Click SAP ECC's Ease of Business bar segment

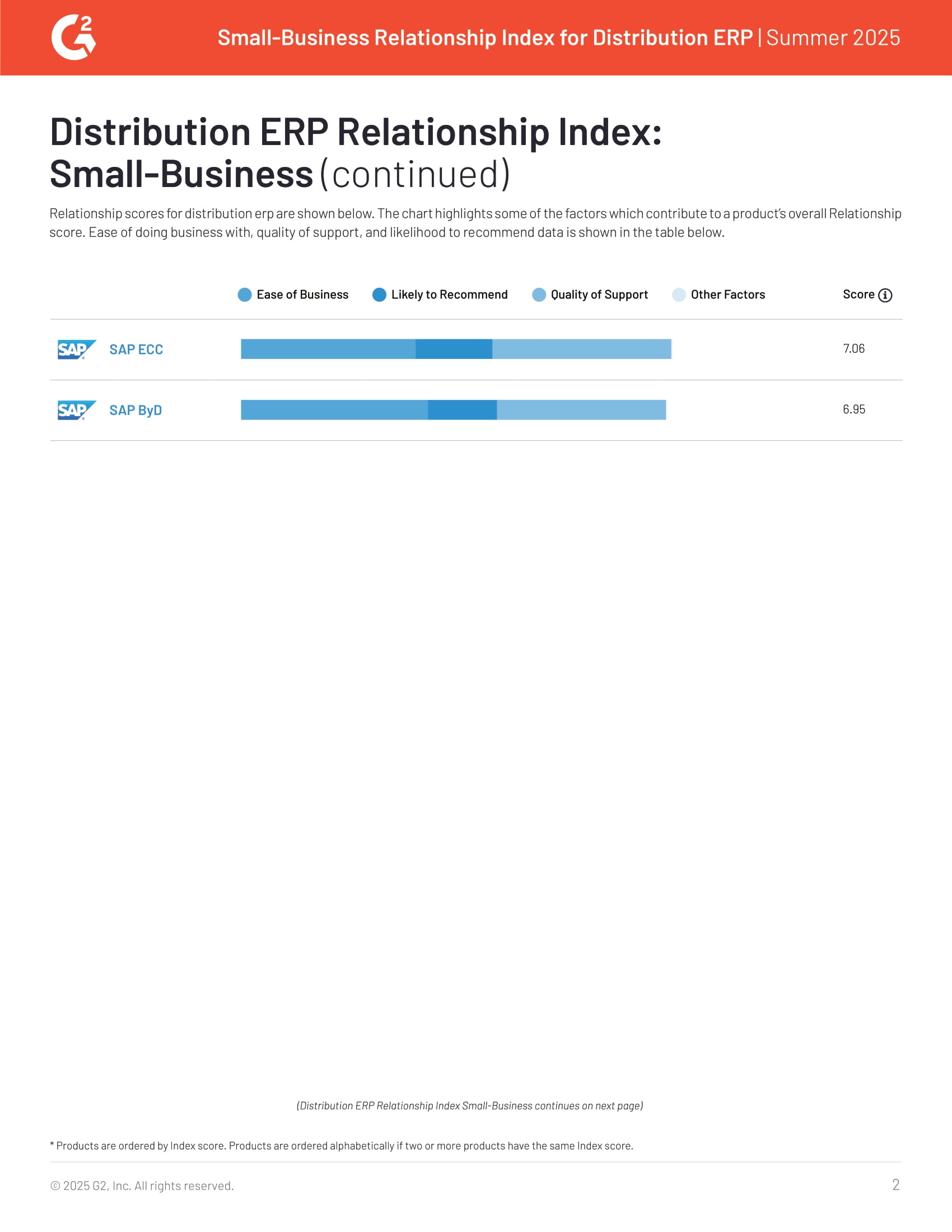click(328, 349)
